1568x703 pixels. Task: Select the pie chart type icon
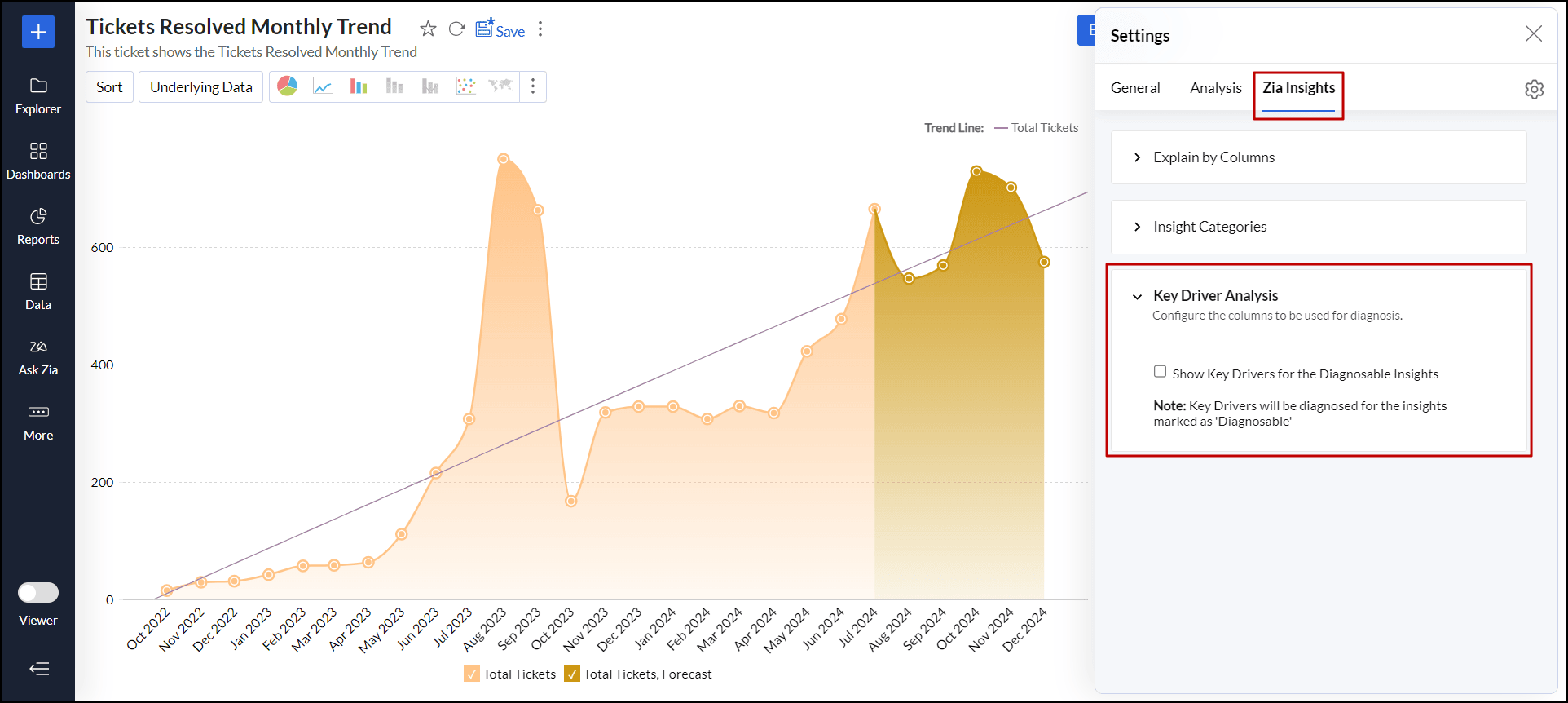(287, 86)
